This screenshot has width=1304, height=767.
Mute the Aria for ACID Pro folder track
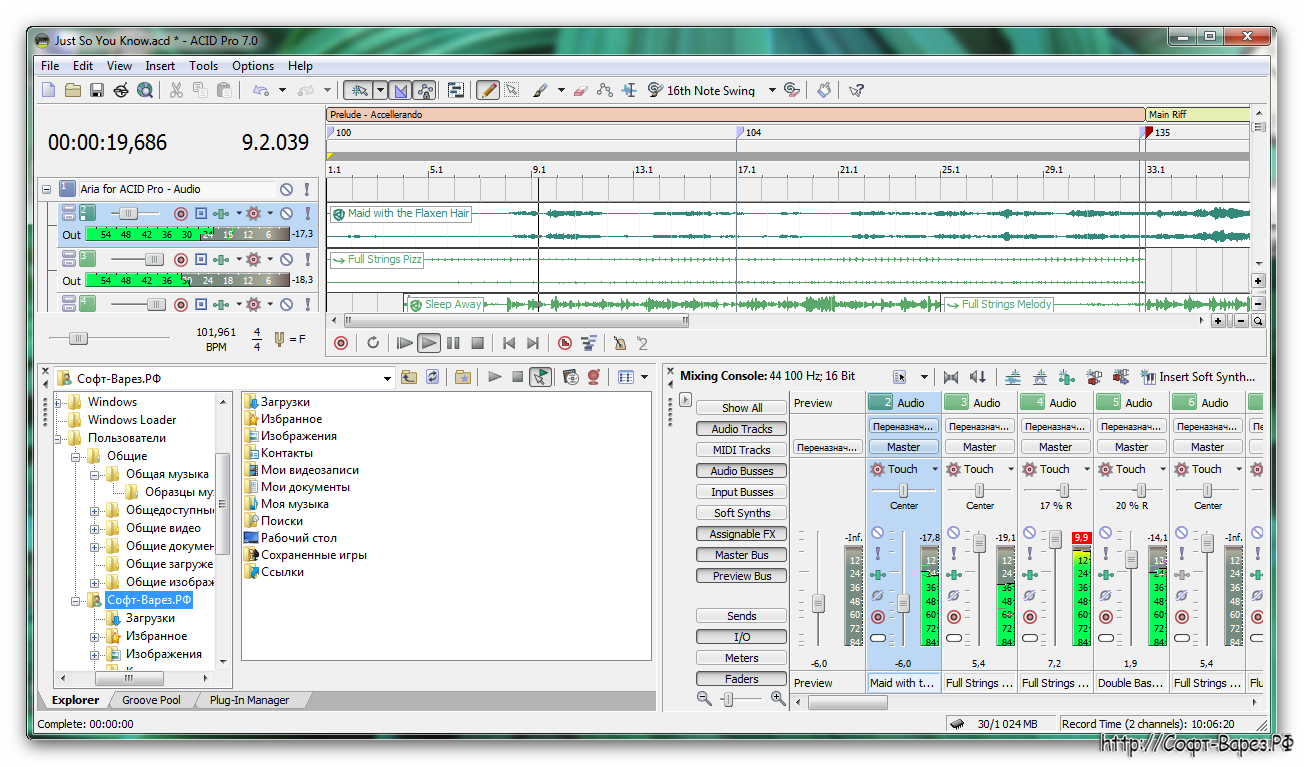tap(286, 189)
